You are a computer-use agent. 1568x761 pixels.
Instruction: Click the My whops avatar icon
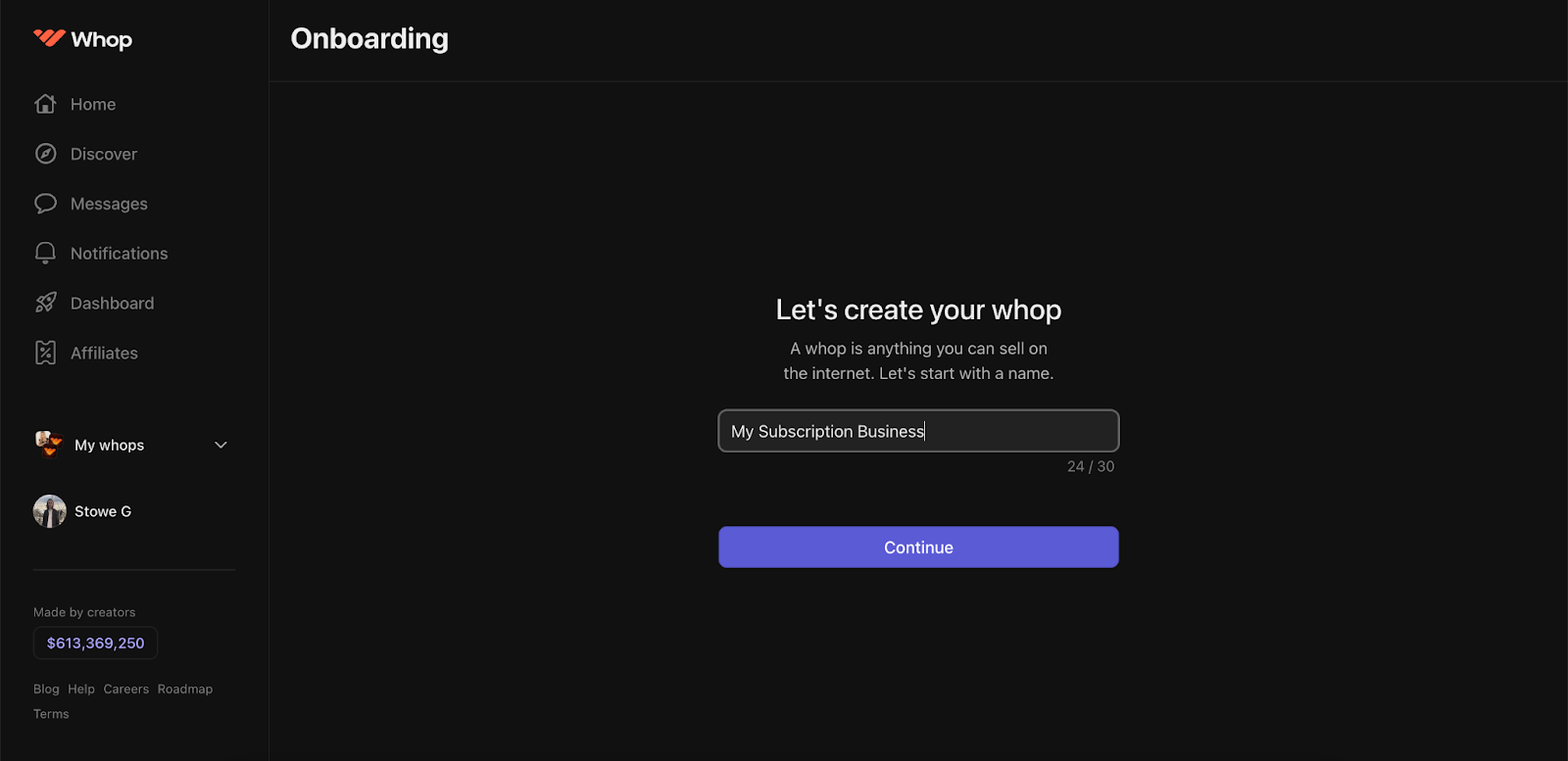(49, 444)
